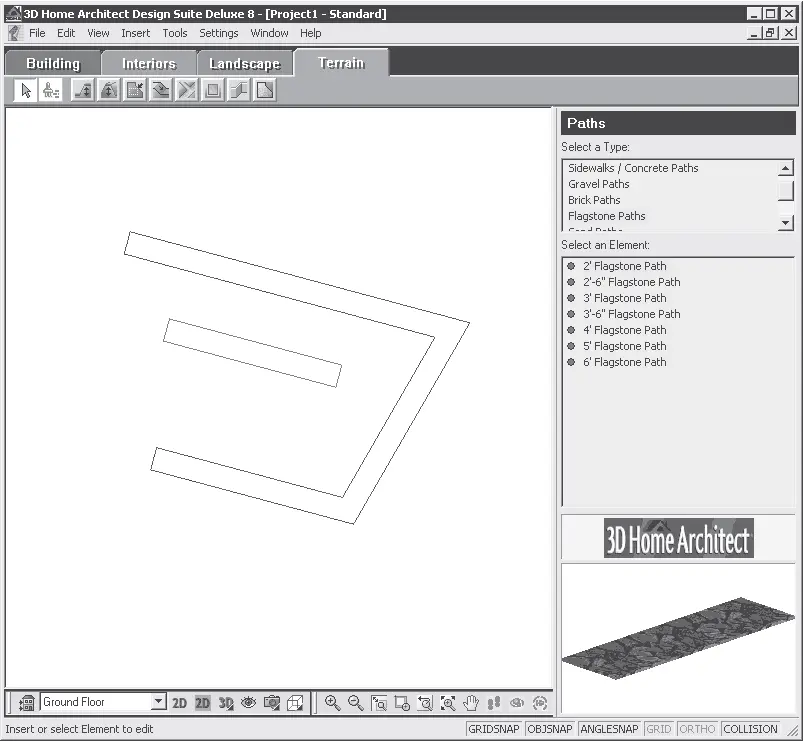Toggle OBJSNAP in the status bar
The image size is (803, 741).
pyautogui.click(x=550, y=729)
